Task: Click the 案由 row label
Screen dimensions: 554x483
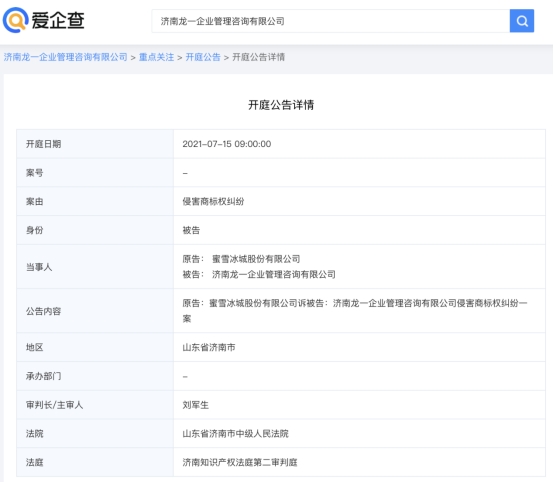Action: 35,201
